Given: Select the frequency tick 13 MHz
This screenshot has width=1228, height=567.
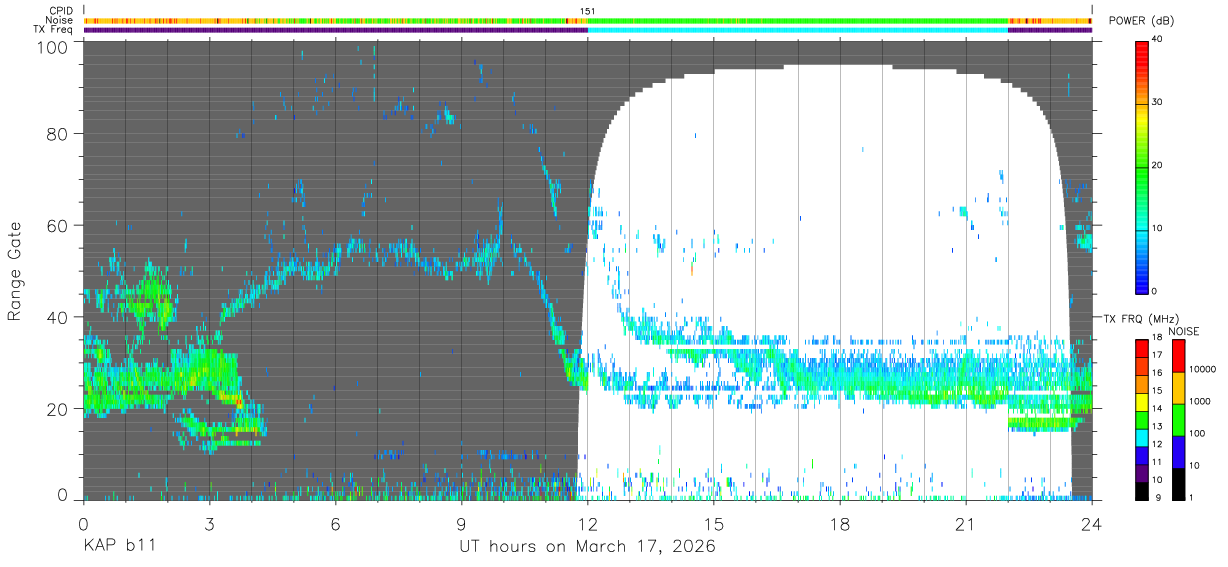Looking at the screenshot, I should pos(1158,427).
